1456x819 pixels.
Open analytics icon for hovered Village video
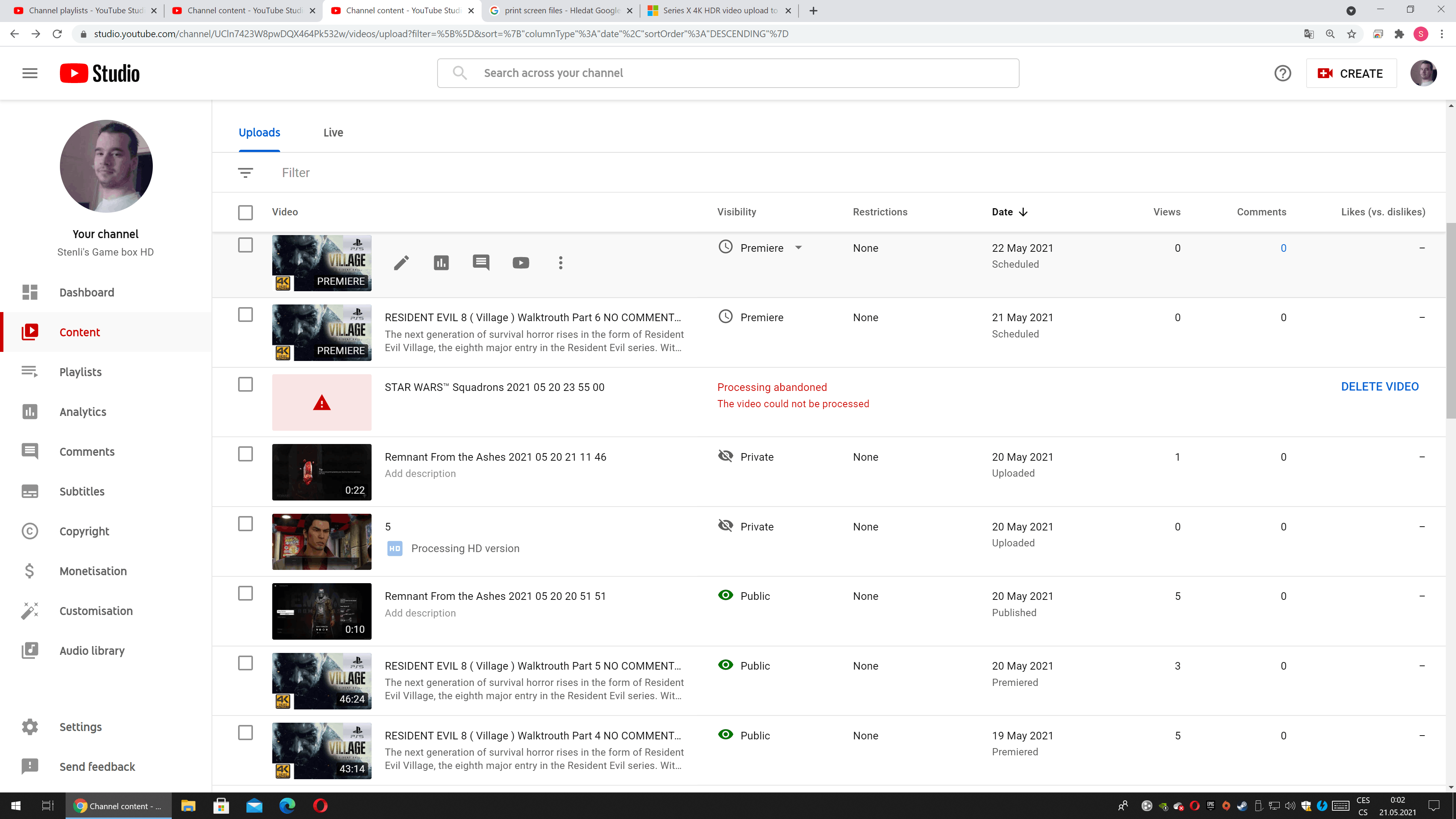[x=441, y=263]
